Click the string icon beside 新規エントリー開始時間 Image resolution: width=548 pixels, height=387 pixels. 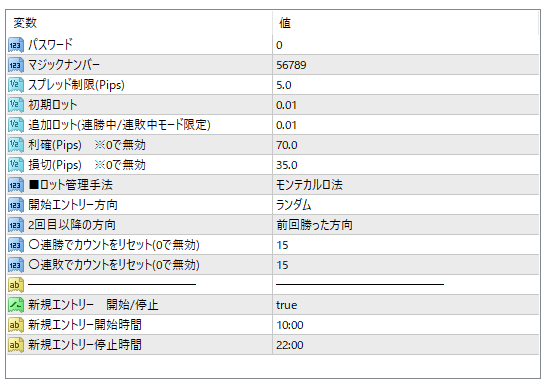point(16,325)
